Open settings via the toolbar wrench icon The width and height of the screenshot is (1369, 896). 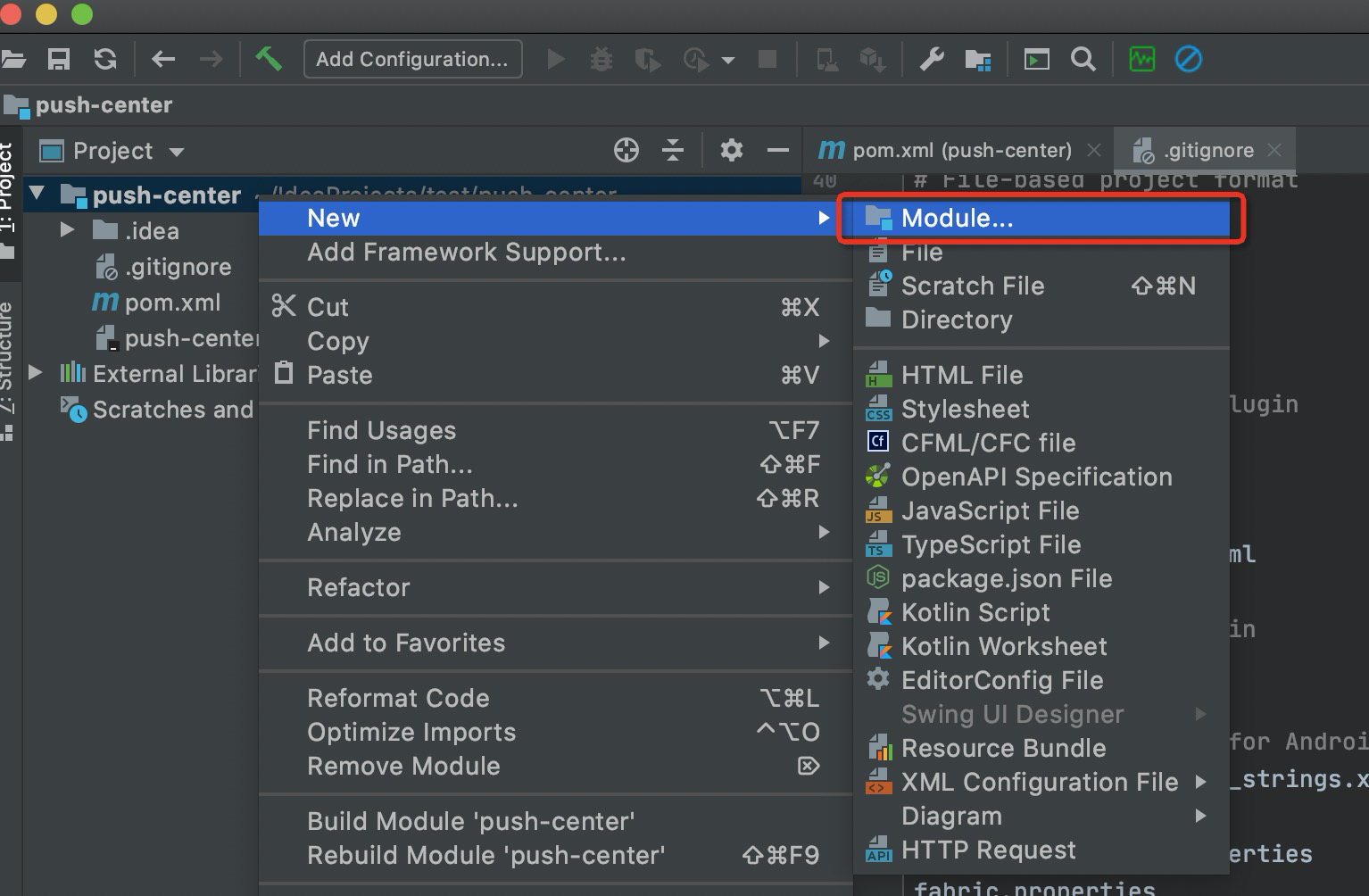point(932,60)
